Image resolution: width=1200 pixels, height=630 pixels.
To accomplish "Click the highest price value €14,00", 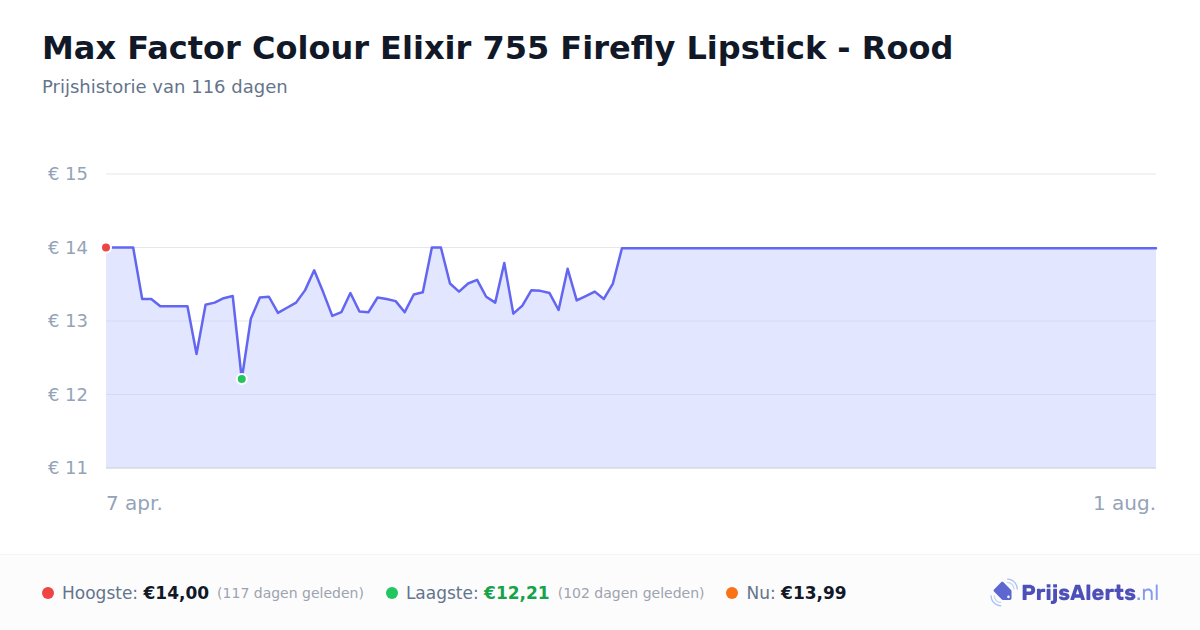I will click(x=176, y=593).
